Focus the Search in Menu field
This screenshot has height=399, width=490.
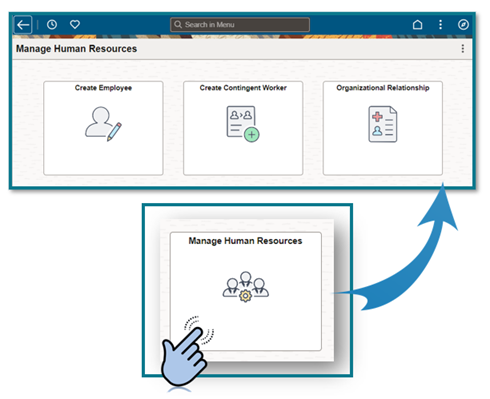pyautogui.click(x=240, y=25)
